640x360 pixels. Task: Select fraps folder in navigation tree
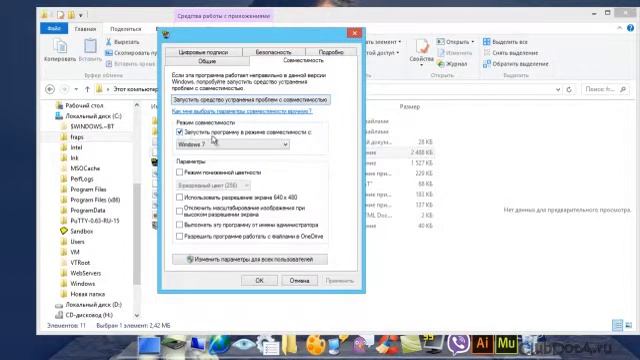[x=77, y=137]
